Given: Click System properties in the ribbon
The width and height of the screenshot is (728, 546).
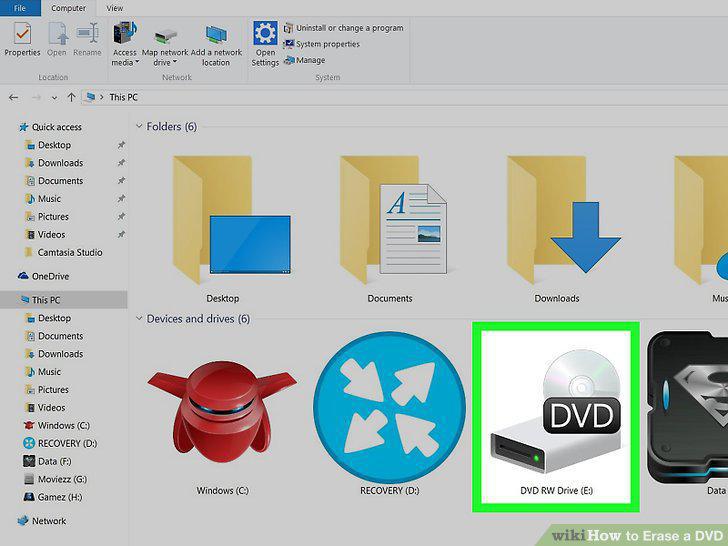Looking at the screenshot, I should tap(322, 44).
